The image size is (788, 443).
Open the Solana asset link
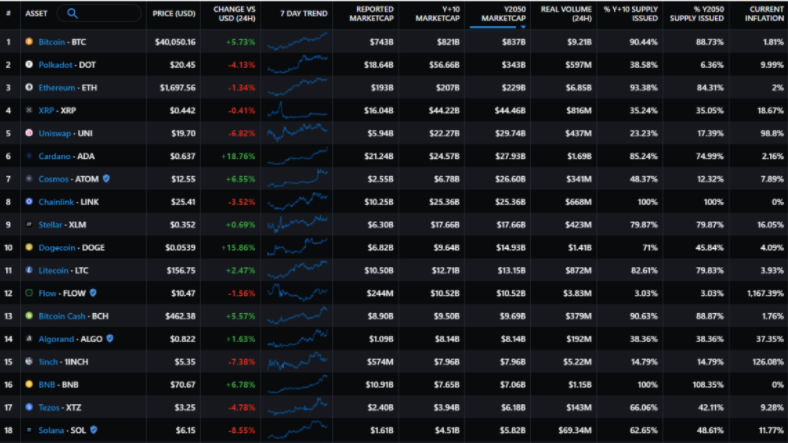coord(51,430)
